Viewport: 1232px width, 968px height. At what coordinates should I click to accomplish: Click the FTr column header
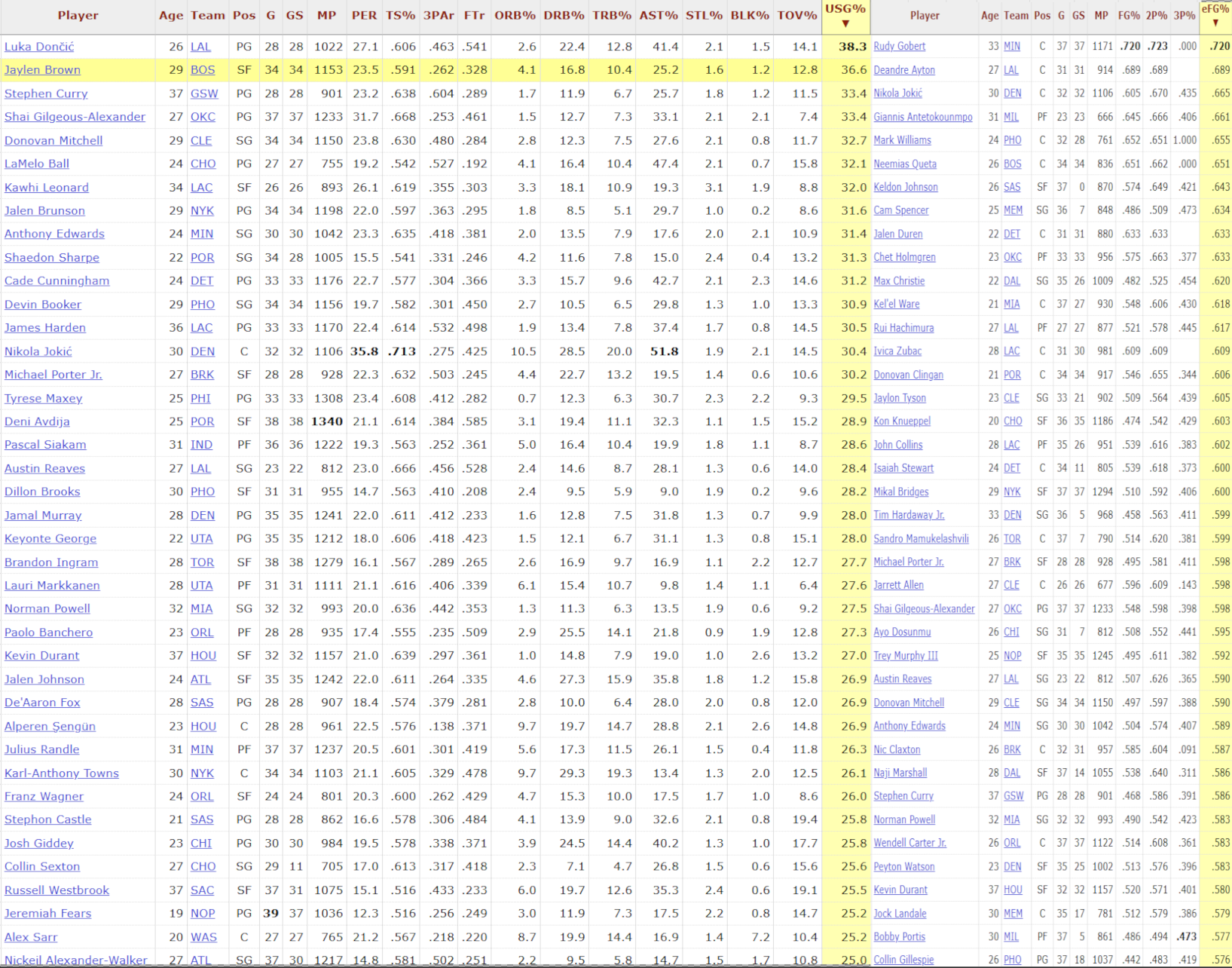pyautogui.click(x=474, y=15)
